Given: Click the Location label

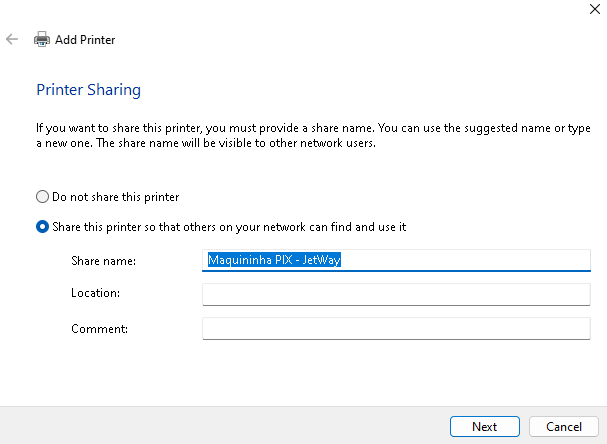Looking at the screenshot, I should pos(96,294).
